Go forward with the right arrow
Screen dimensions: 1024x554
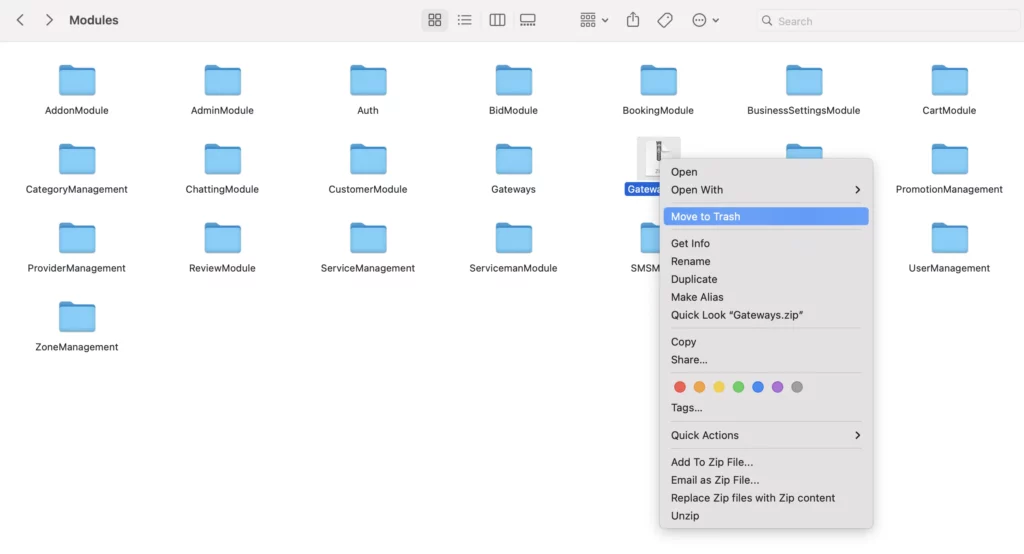[49, 20]
